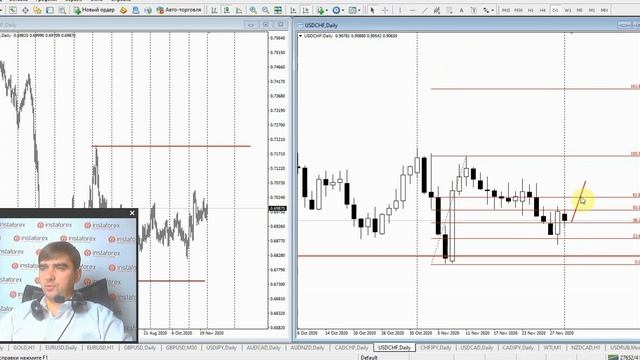Open the Periods clock icon
Screen dimensions: 640x360
336,10
